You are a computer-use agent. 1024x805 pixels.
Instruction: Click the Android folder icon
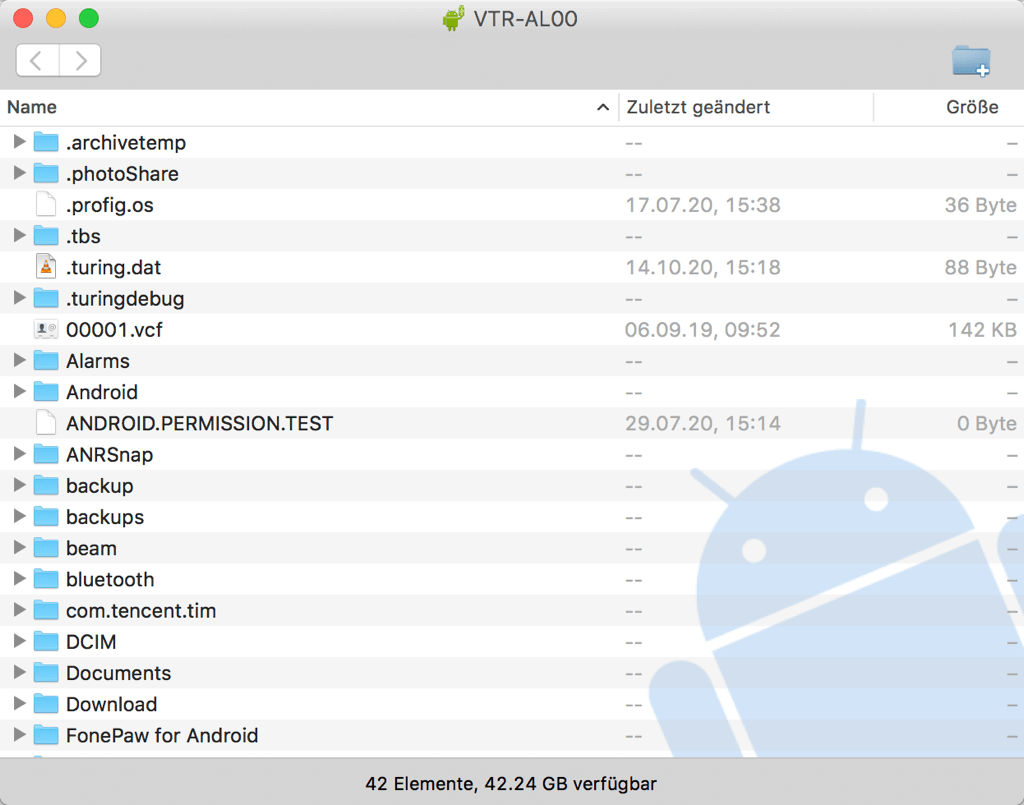coord(46,392)
